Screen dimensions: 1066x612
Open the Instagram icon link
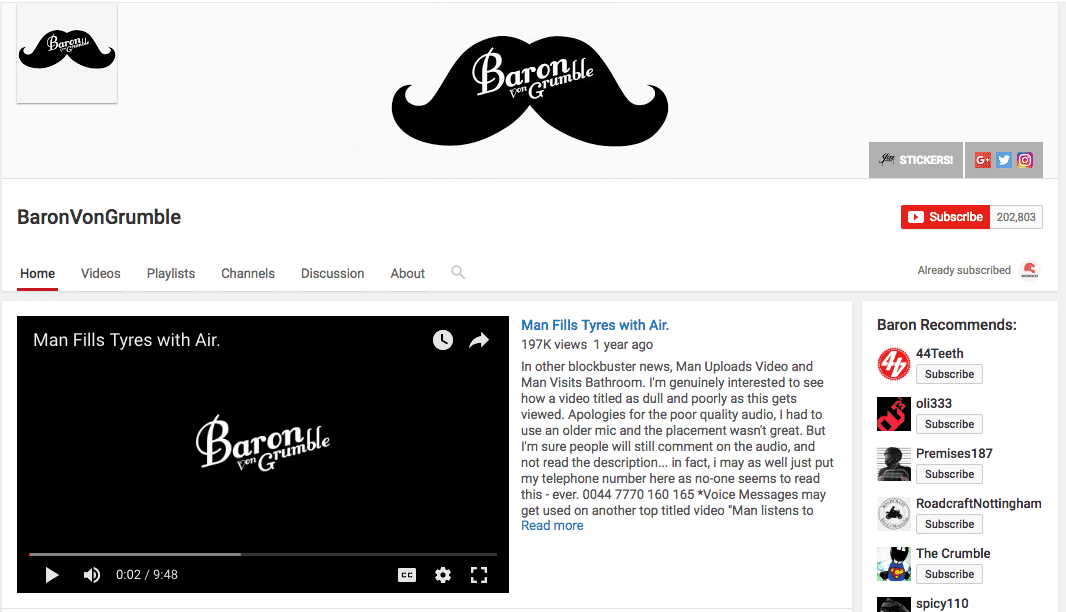pos(1025,160)
